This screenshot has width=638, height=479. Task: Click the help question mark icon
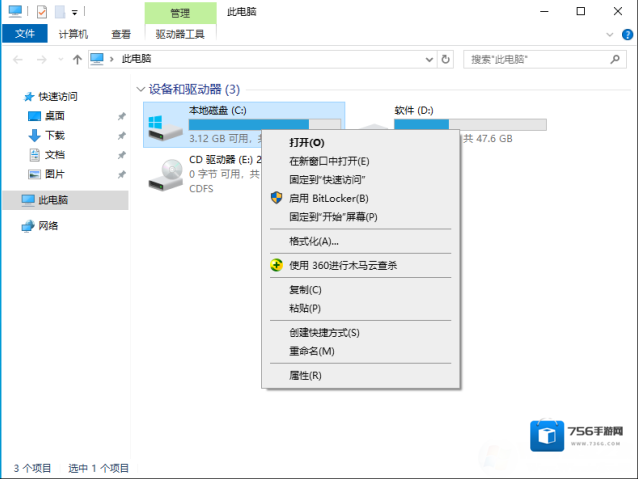click(x=628, y=33)
